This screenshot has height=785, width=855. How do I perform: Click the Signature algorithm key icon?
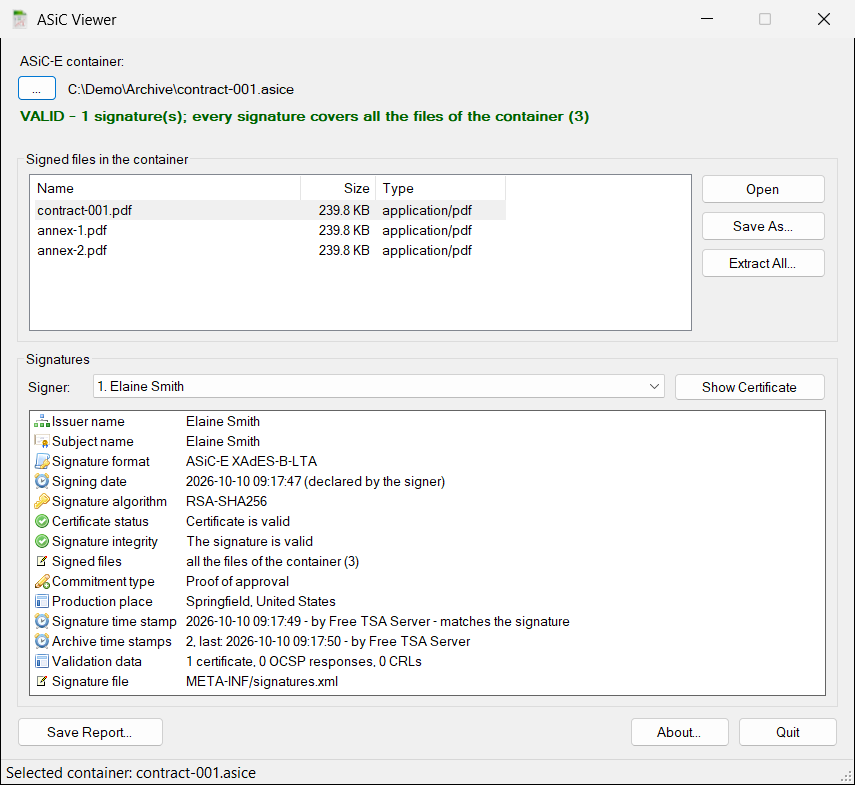click(41, 502)
